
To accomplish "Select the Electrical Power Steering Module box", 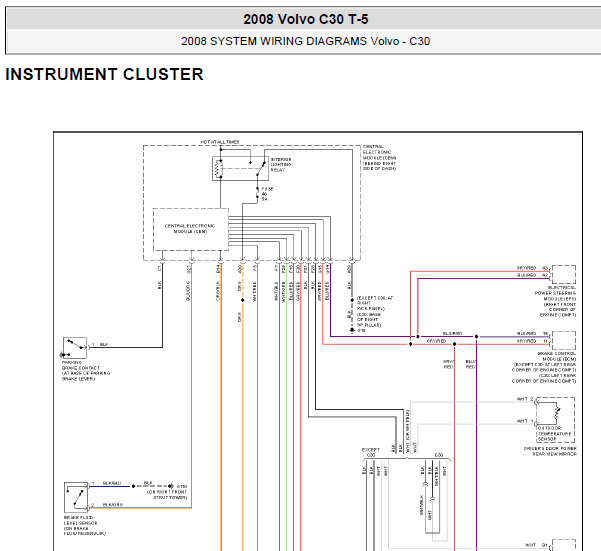I will (x=564, y=274).
